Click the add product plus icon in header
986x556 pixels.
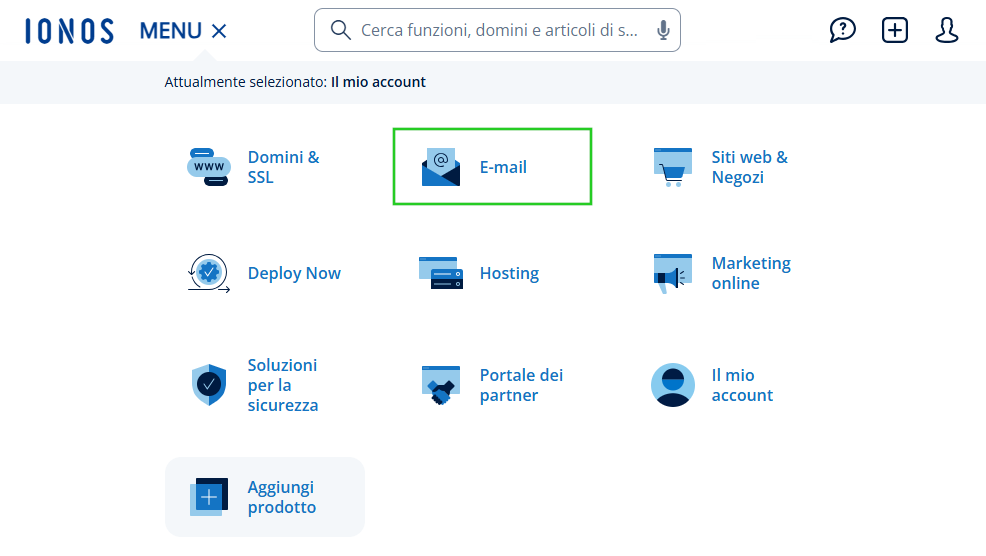[x=894, y=30]
